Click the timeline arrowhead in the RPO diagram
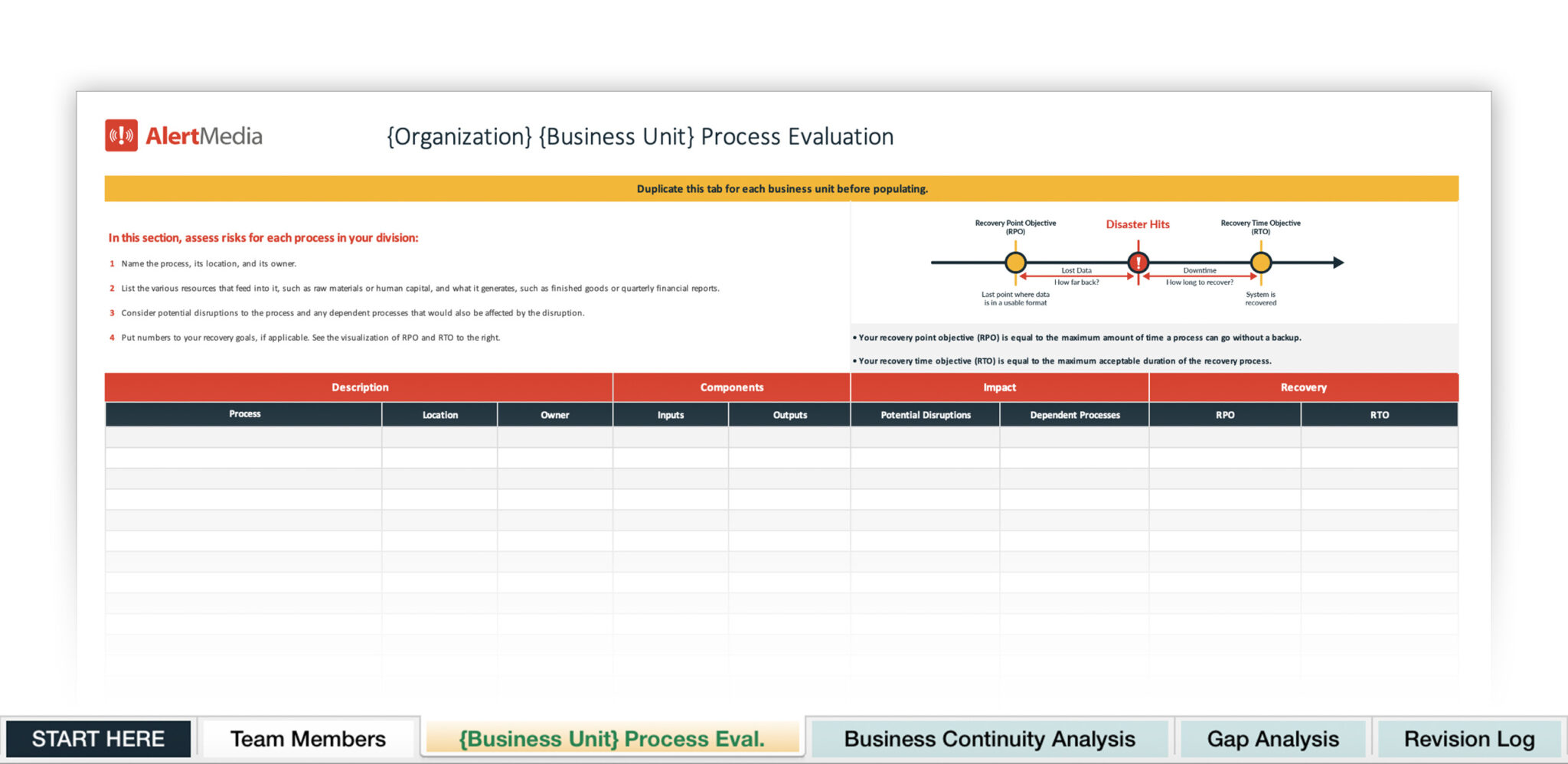The width and height of the screenshot is (1568, 764). (1340, 262)
